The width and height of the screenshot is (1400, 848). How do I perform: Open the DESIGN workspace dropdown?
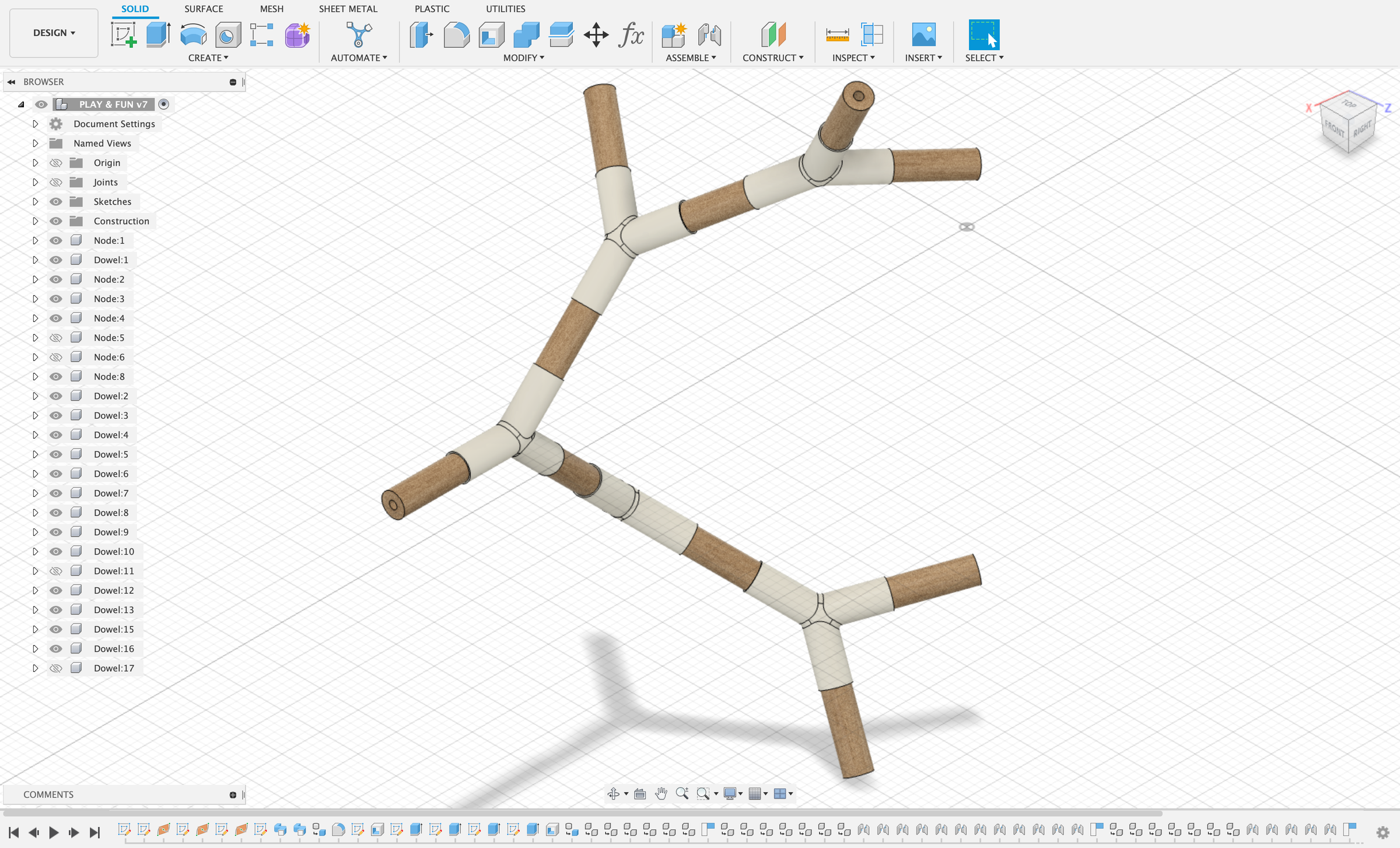pos(53,33)
